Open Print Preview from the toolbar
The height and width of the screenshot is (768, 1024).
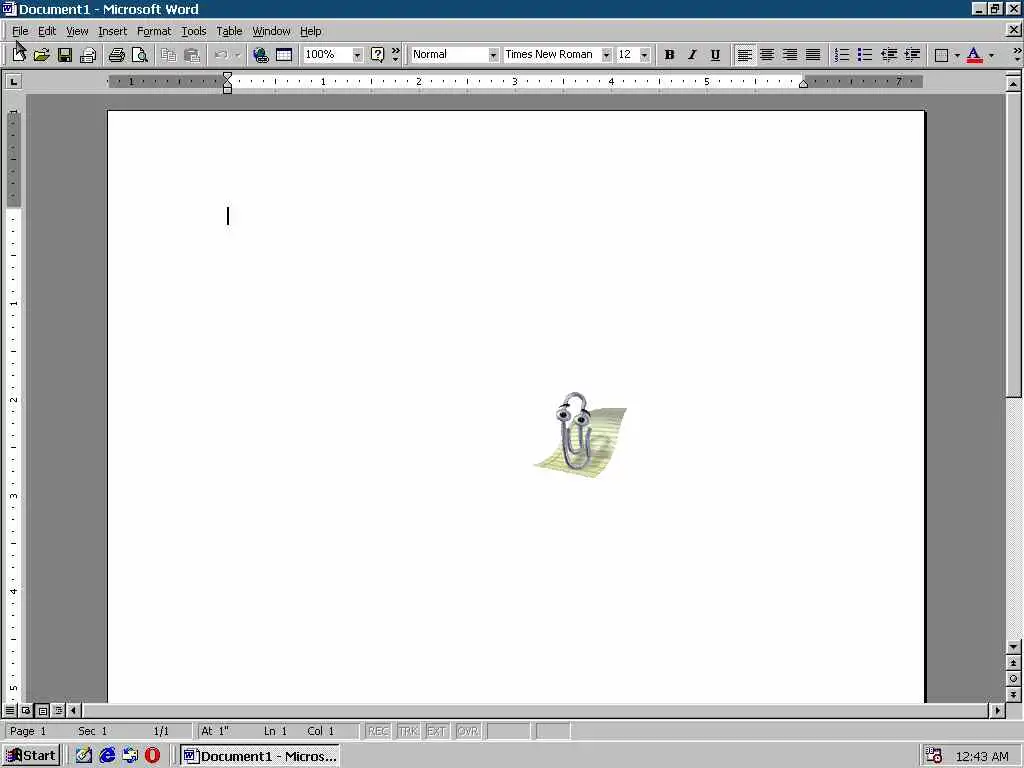coord(140,55)
